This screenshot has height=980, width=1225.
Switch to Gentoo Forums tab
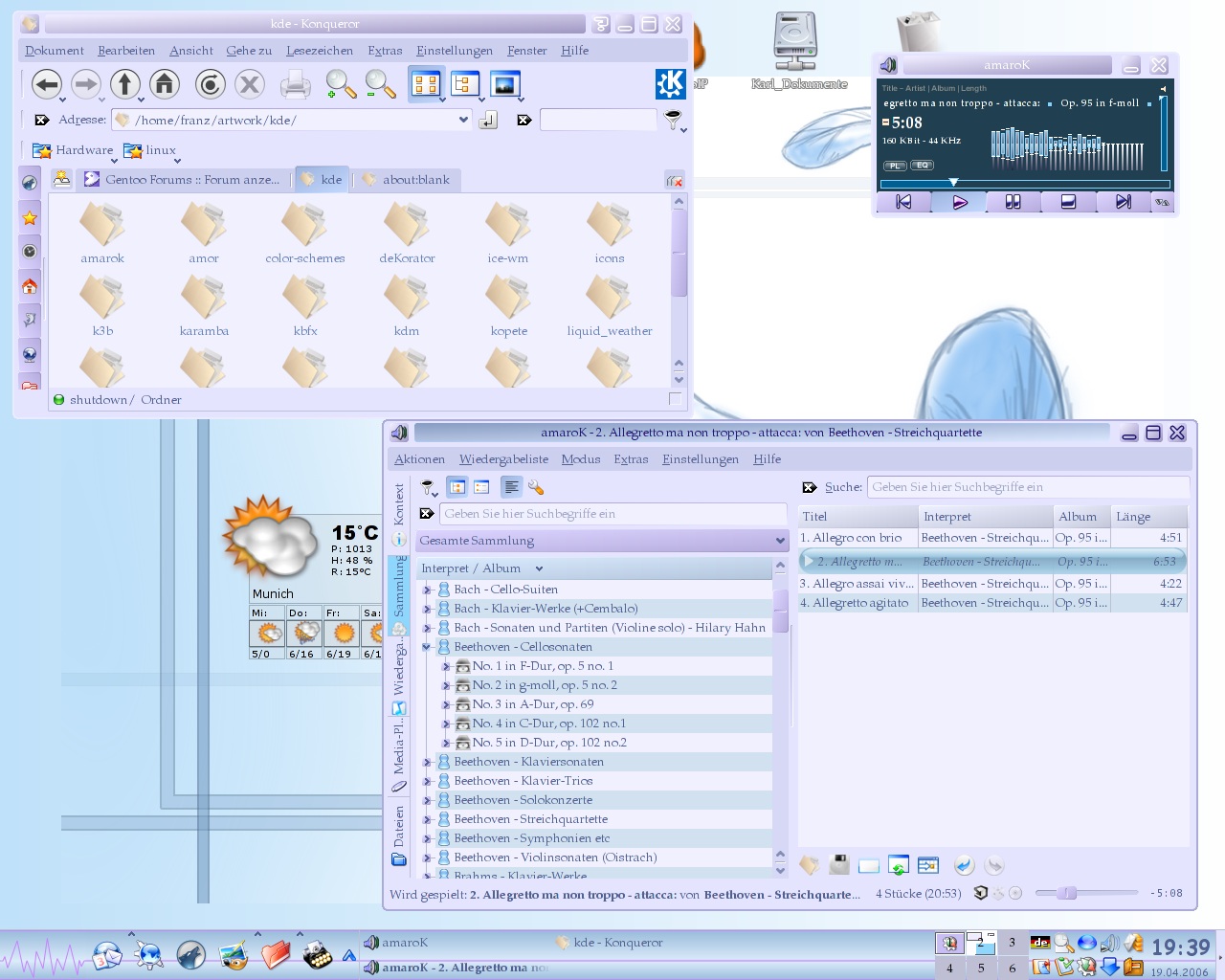coord(183,179)
